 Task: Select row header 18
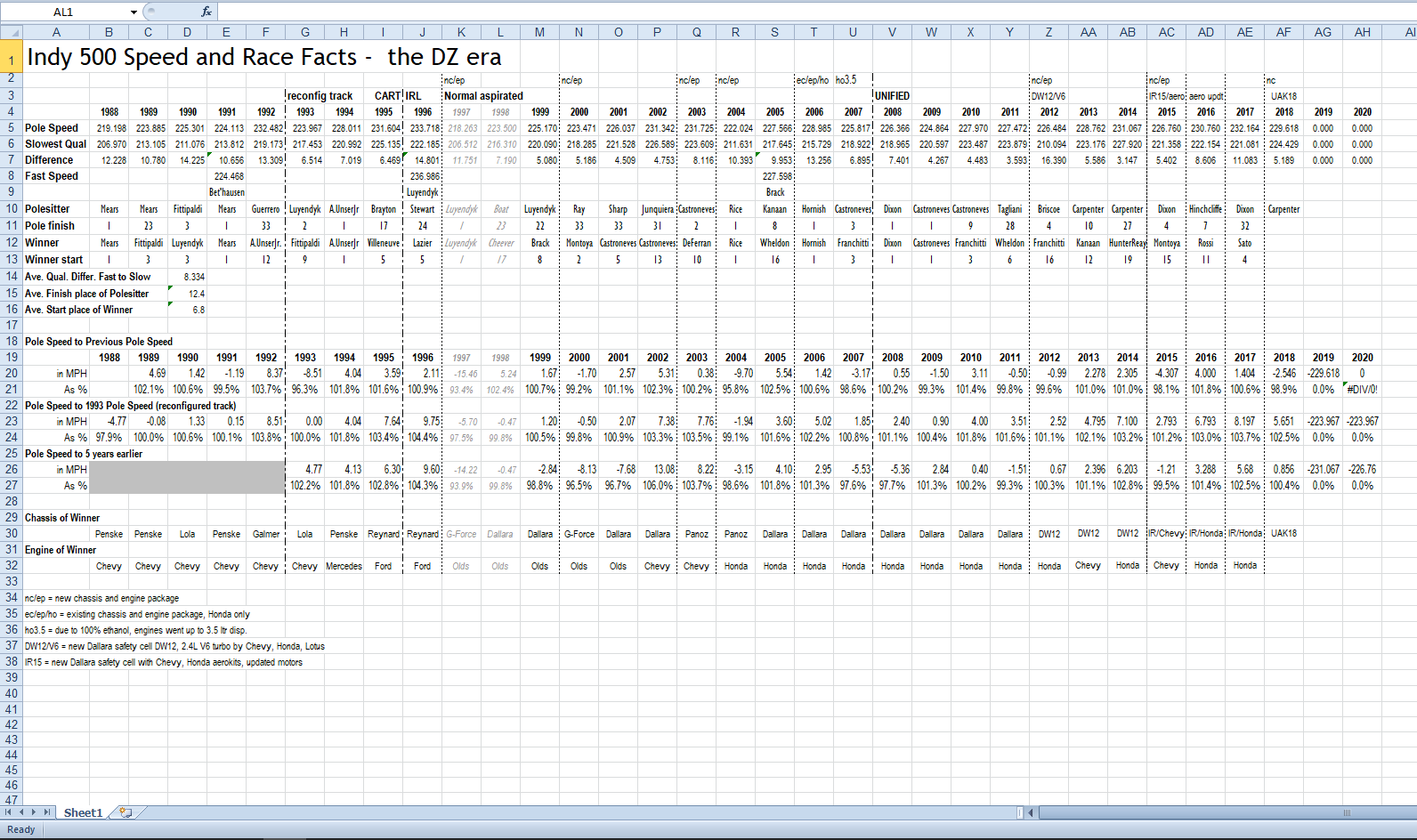coord(11,341)
